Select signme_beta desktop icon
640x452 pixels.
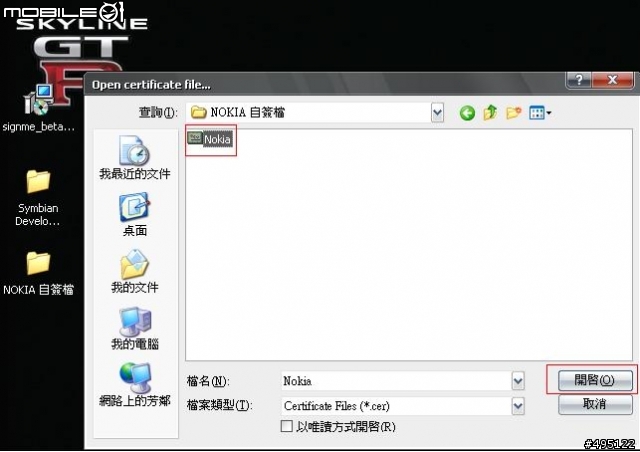(x=38, y=108)
